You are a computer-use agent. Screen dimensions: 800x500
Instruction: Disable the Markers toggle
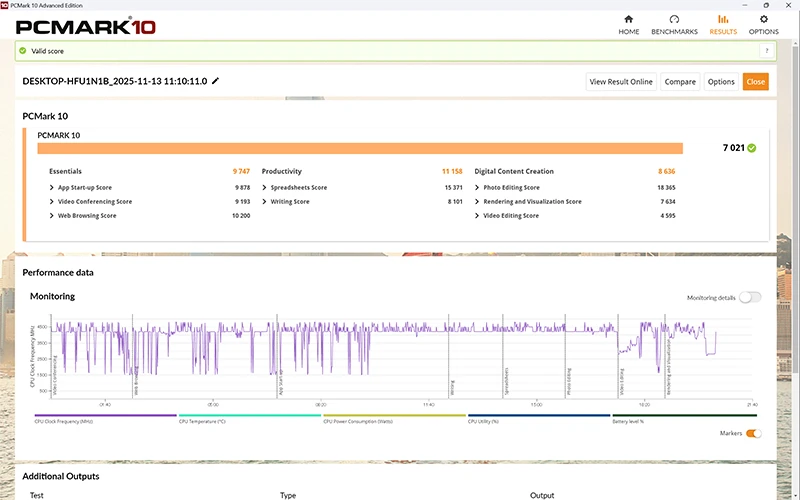754,433
